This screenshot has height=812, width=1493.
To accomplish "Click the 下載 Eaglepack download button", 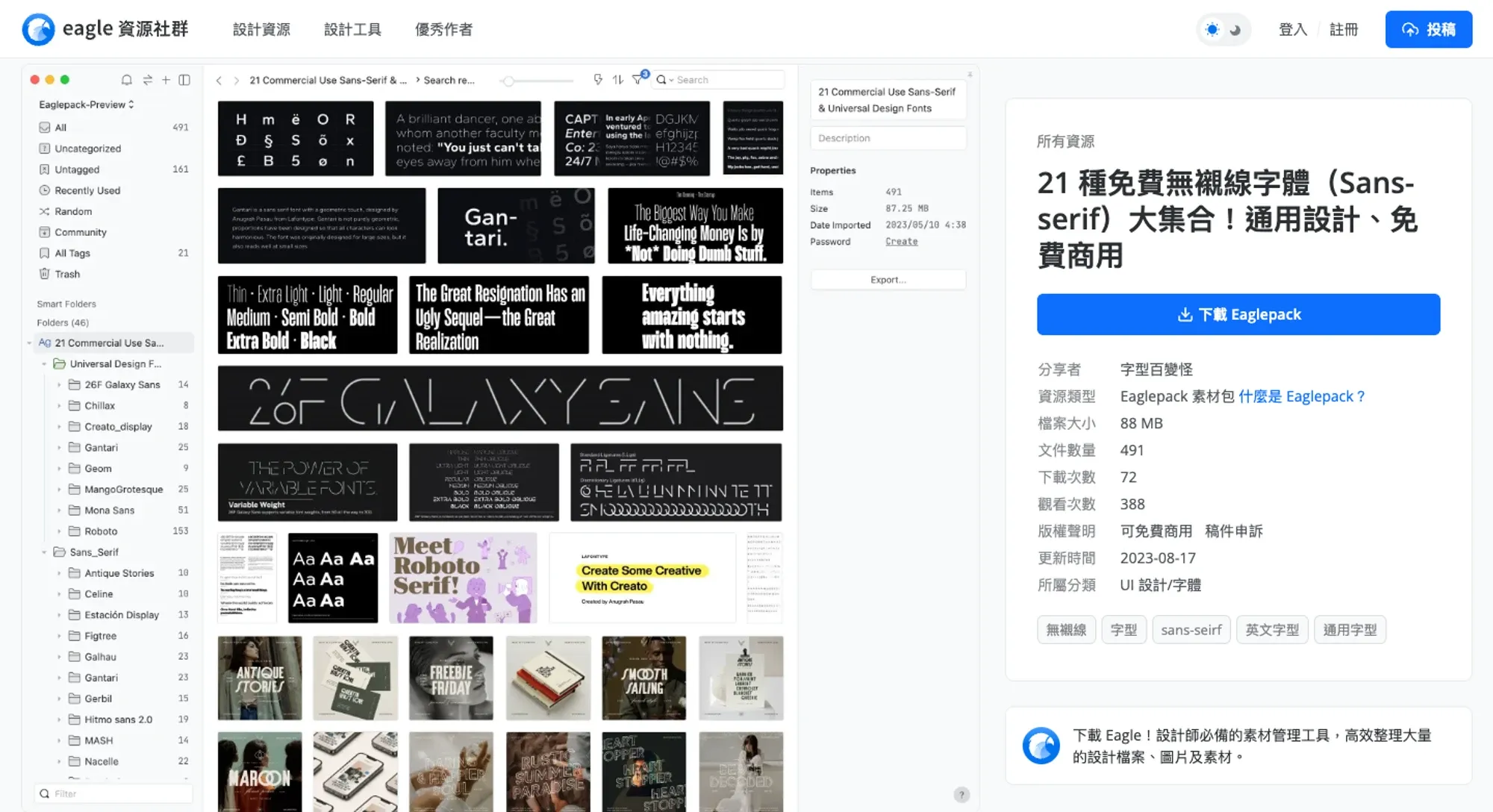I will [1238, 314].
